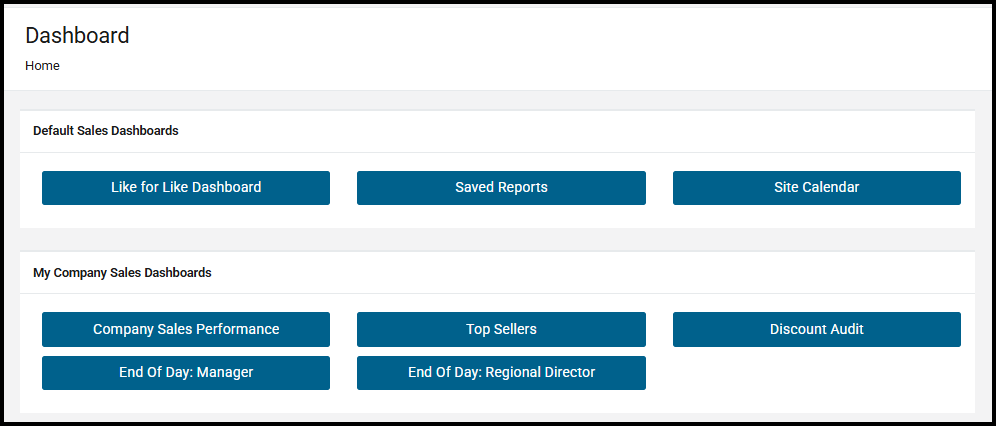Screen dimensions: 996x426
Task: Open End Of Day: Manager dashboard
Action: click(186, 372)
